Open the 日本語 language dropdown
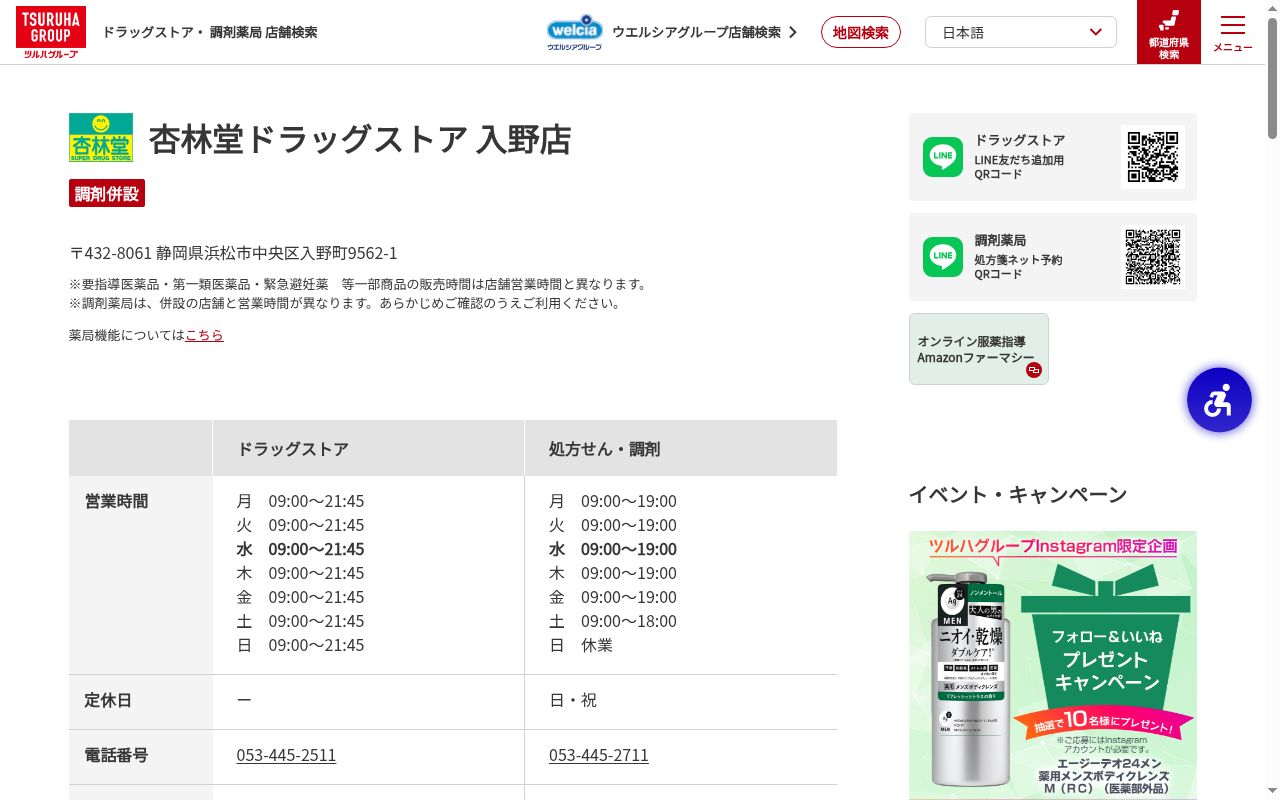Image resolution: width=1280 pixels, height=800 pixels. [x=1021, y=32]
